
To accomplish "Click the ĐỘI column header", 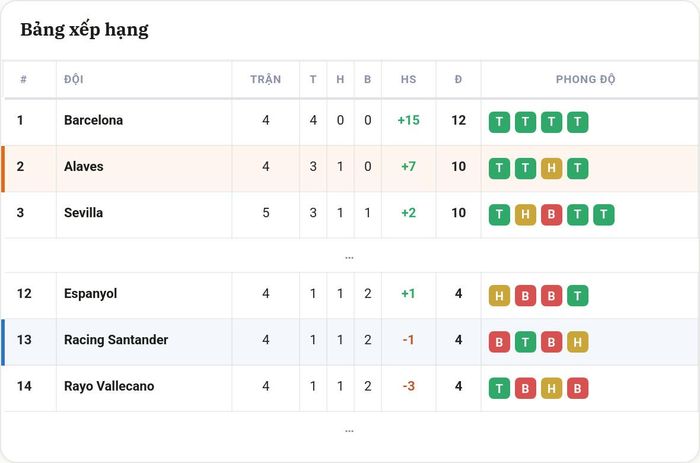I will click(x=74, y=79).
